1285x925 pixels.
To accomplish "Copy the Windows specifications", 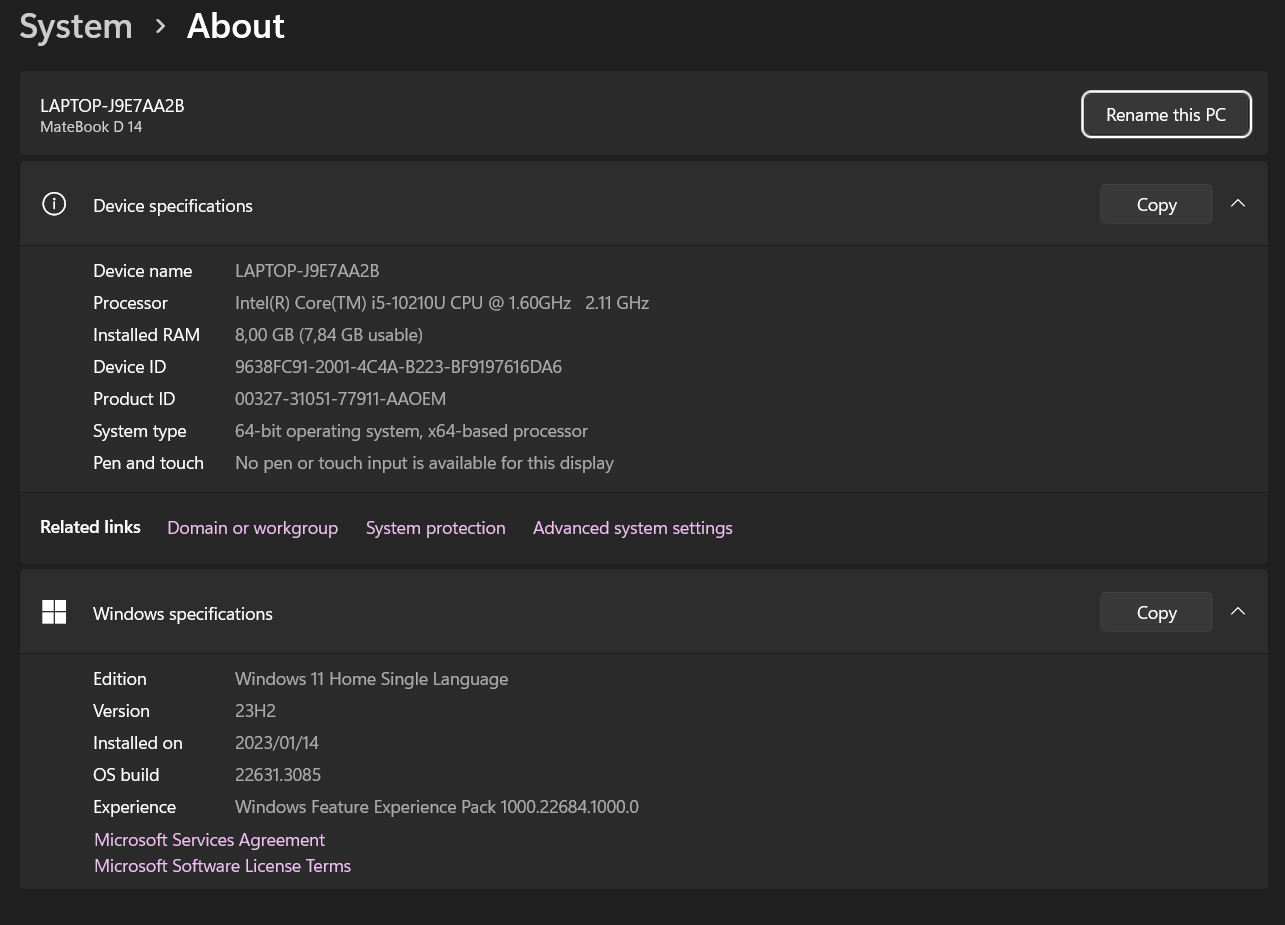I will pos(1156,613).
